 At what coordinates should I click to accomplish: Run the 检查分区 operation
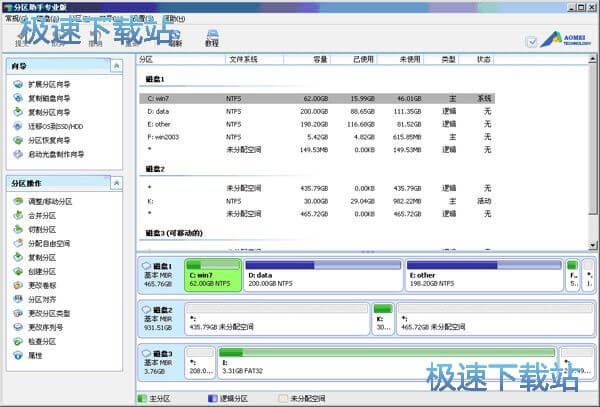[x=35, y=341]
